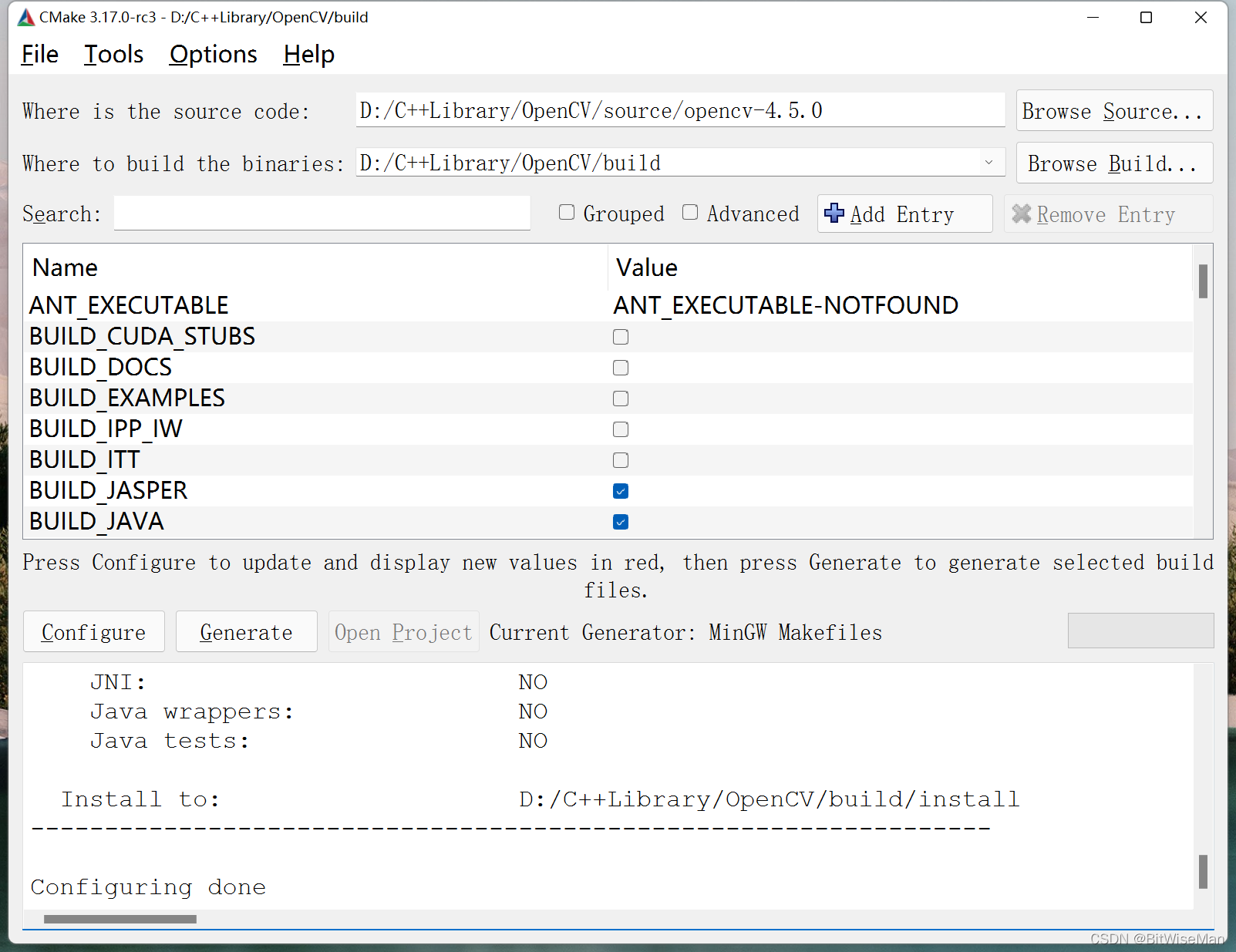Enable the Advanced checkbox
This screenshot has width=1236, height=952.
690,212
